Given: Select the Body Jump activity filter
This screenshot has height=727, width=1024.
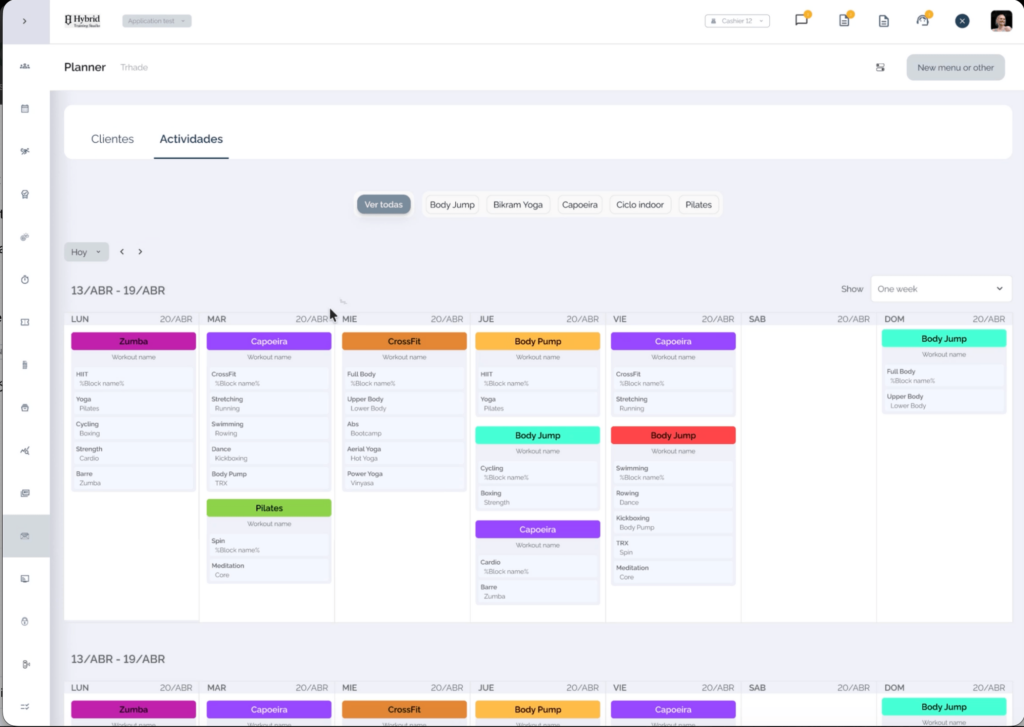Looking at the screenshot, I should 452,204.
